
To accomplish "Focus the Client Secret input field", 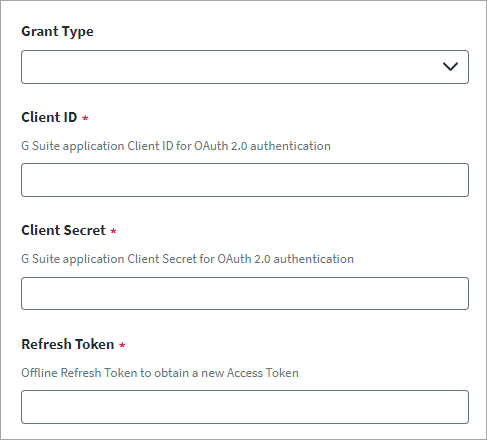I will pos(245,293).
